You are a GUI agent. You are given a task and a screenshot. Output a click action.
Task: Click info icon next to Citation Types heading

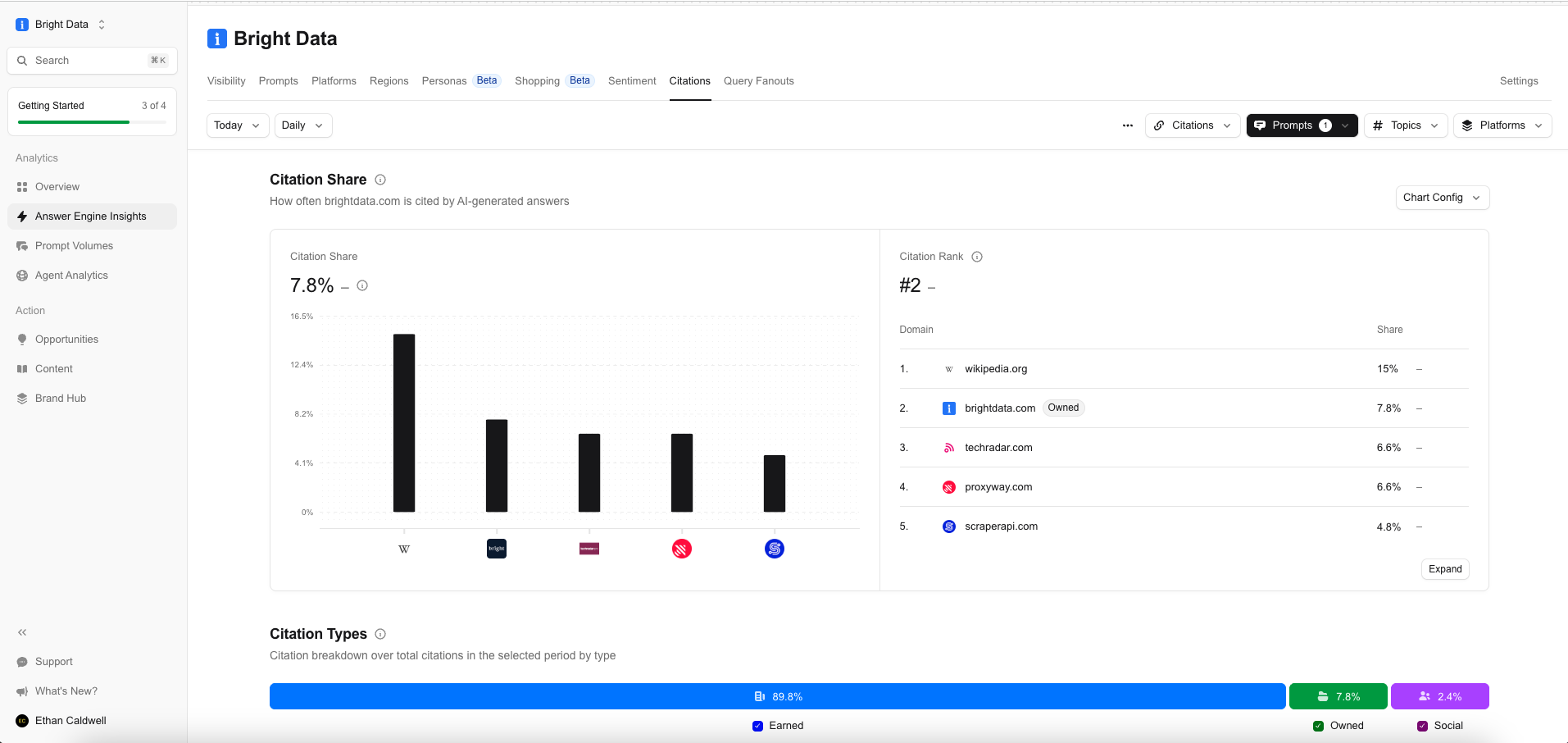[x=380, y=634]
